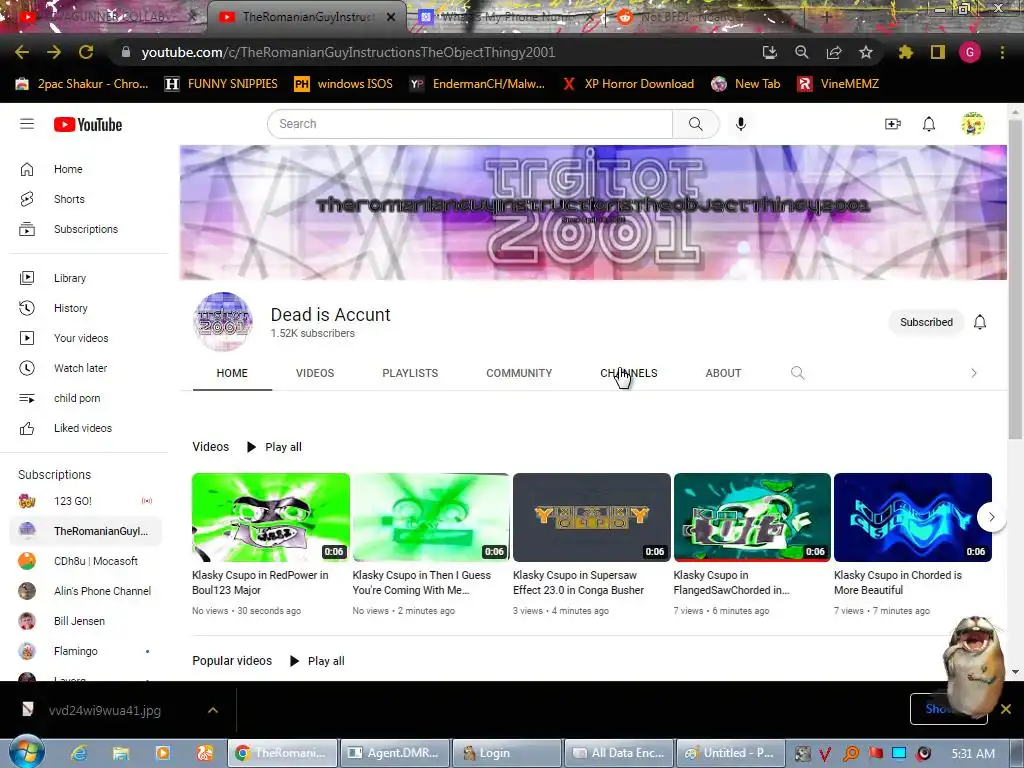This screenshot has height=768, width=1024.
Task: Open Bill Jensen subscription
Action: tap(85, 621)
